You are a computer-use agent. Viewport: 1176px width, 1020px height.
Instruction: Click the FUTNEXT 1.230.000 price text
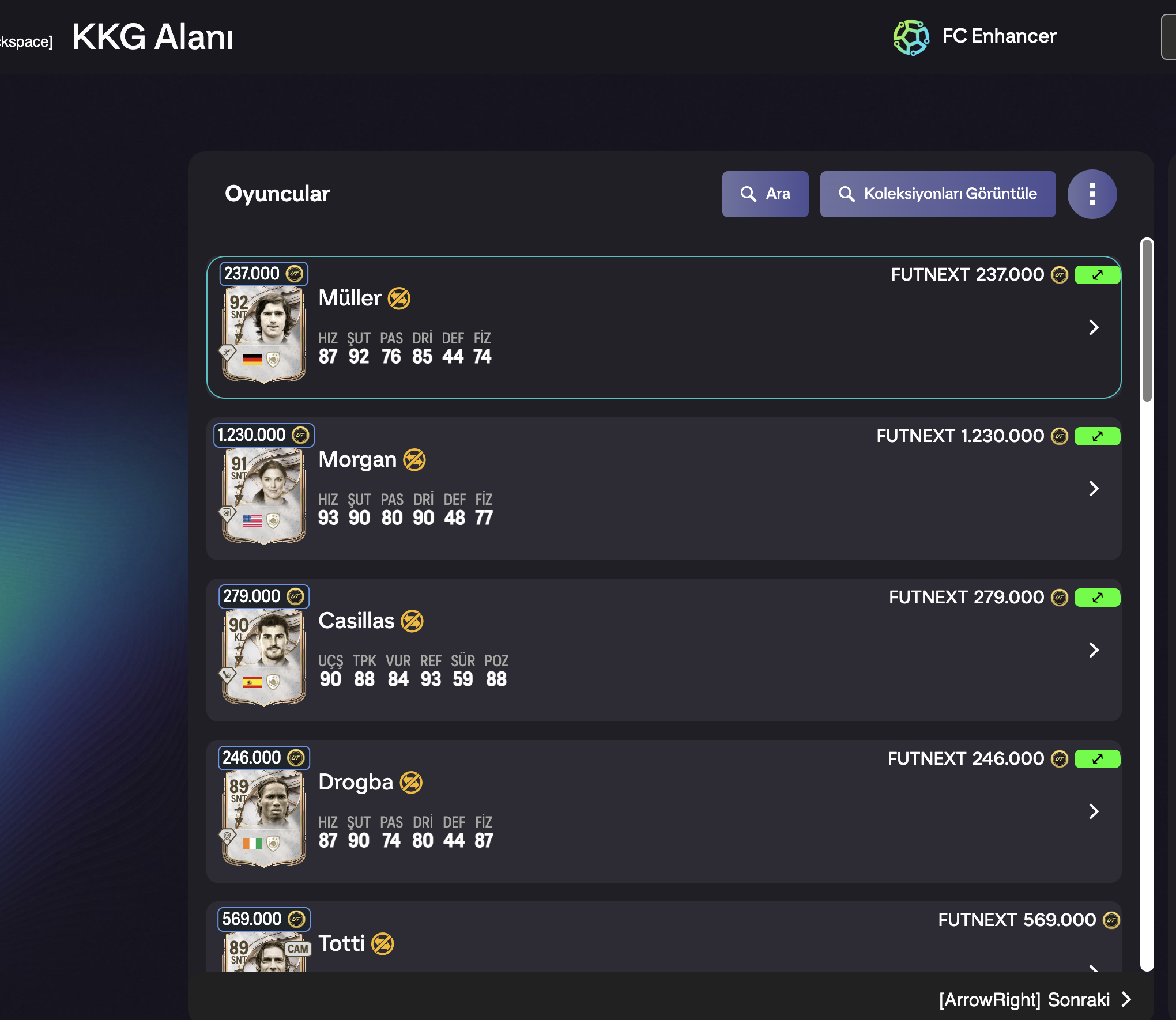pyautogui.click(x=960, y=436)
